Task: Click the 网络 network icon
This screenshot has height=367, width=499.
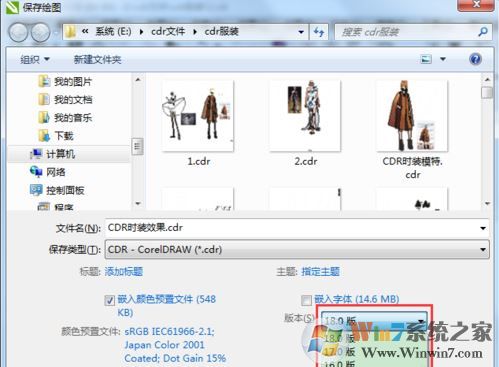Action: coord(36,172)
